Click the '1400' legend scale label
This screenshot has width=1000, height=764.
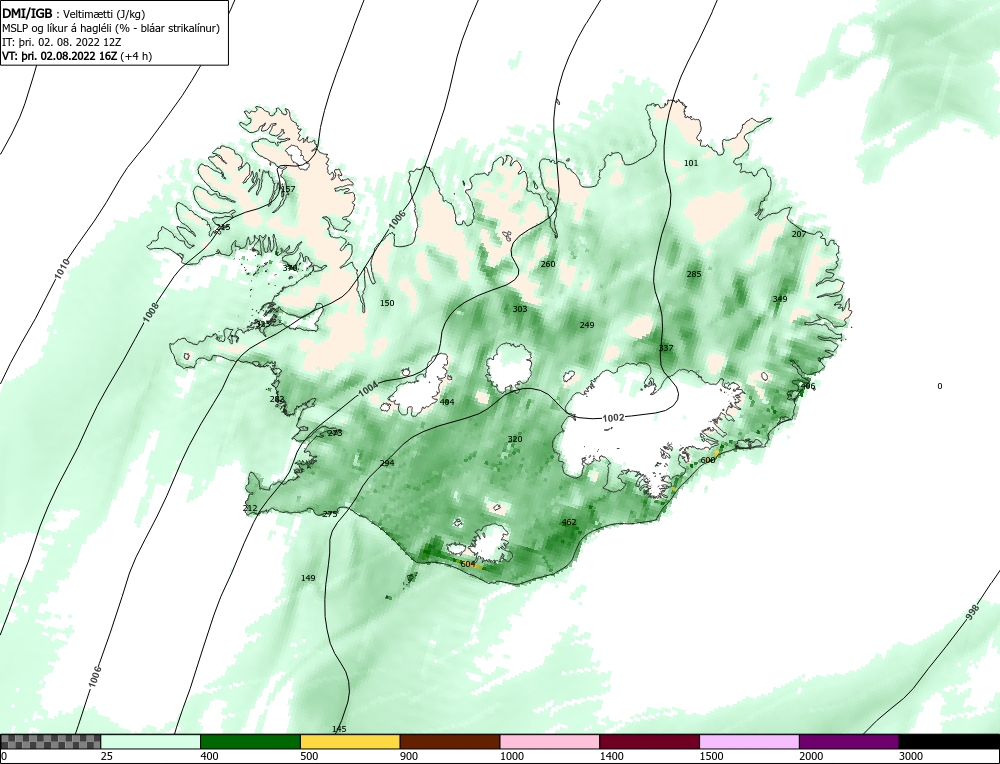611,756
